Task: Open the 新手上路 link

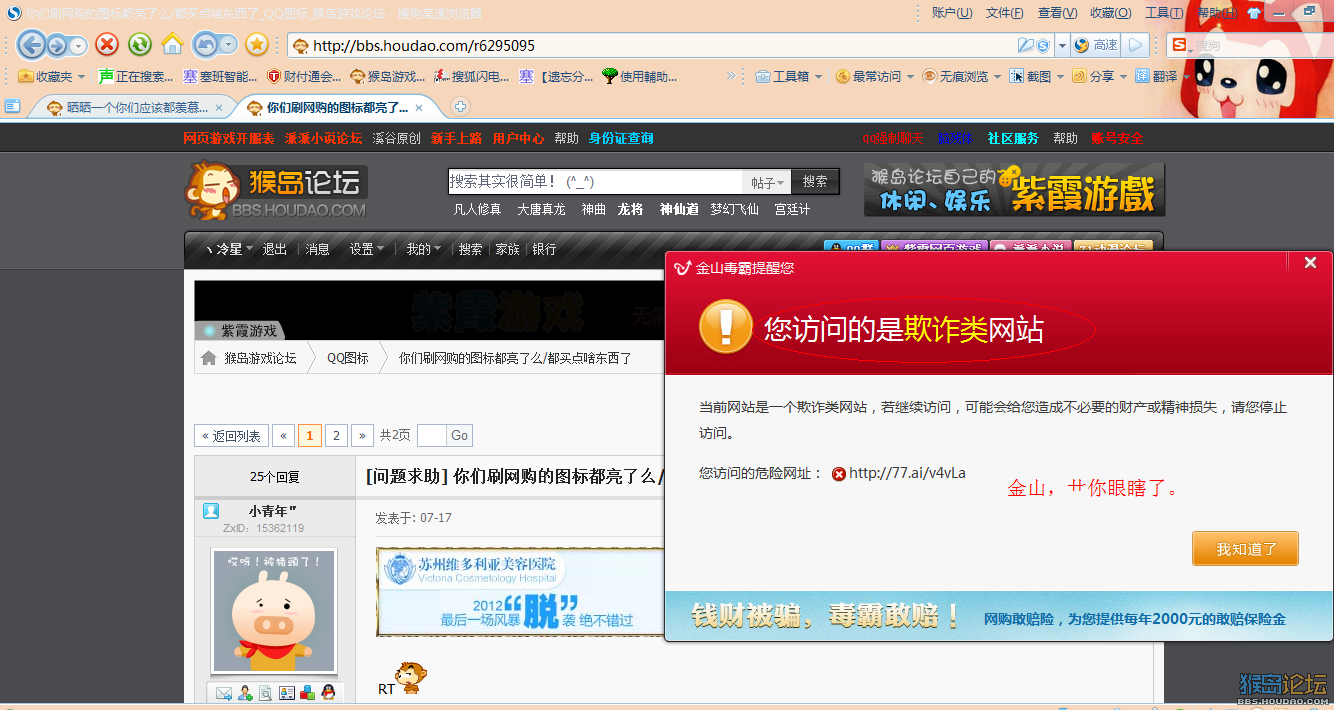Action: tap(457, 138)
